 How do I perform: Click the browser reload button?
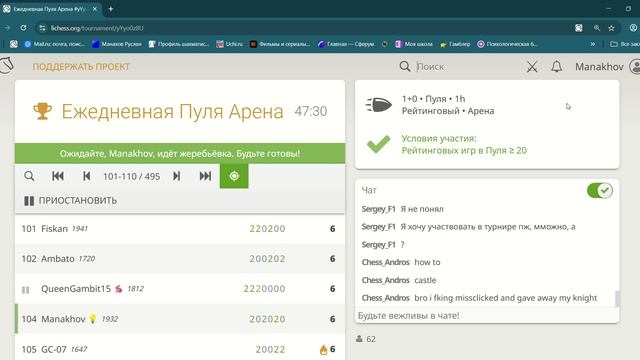[x=23, y=28]
